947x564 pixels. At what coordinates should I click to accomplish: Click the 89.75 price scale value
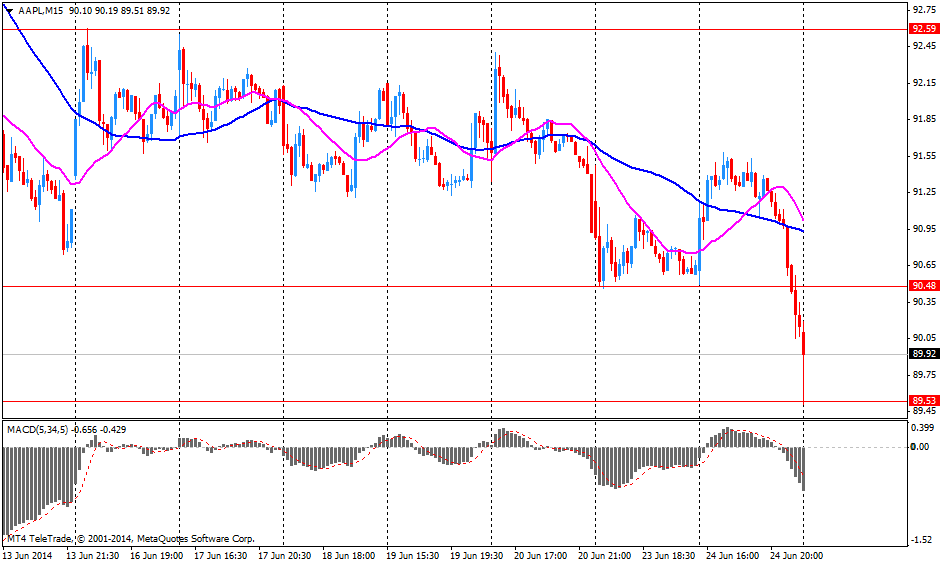click(x=925, y=374)
